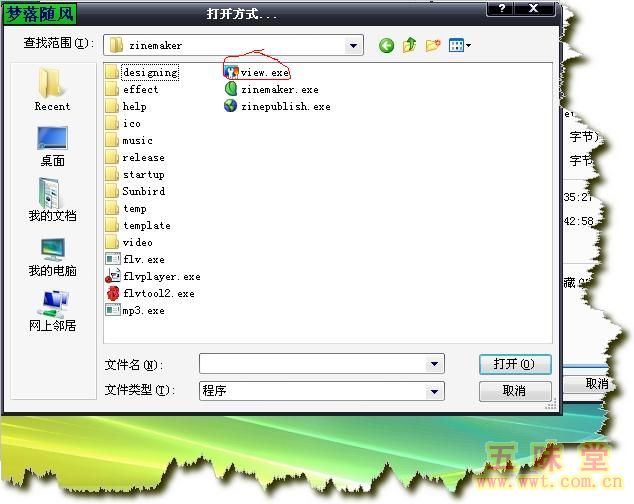Select flvplayer.exe file
634x504 pixels.
tap(160, 276)
